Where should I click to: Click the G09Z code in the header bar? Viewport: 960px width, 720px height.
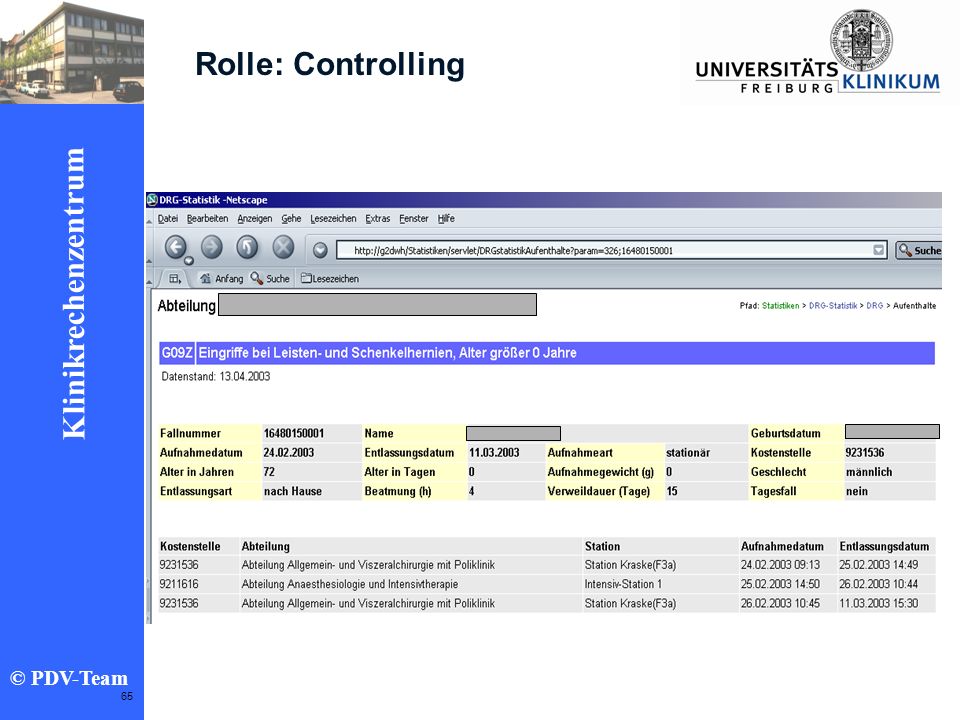coord(177,353)
